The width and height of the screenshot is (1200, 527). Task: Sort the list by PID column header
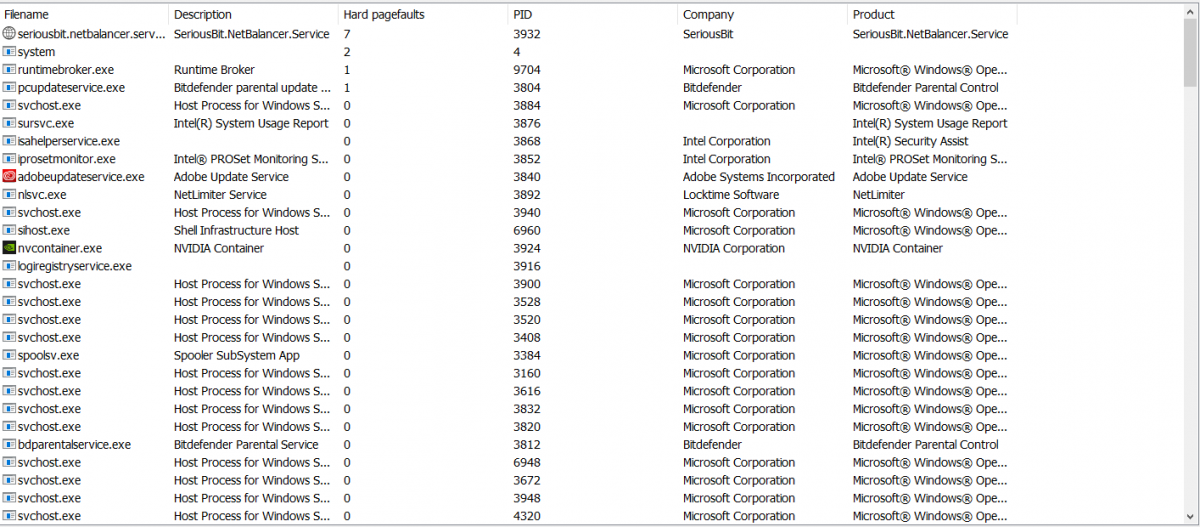pyautogui.click(x=593, y=15)
